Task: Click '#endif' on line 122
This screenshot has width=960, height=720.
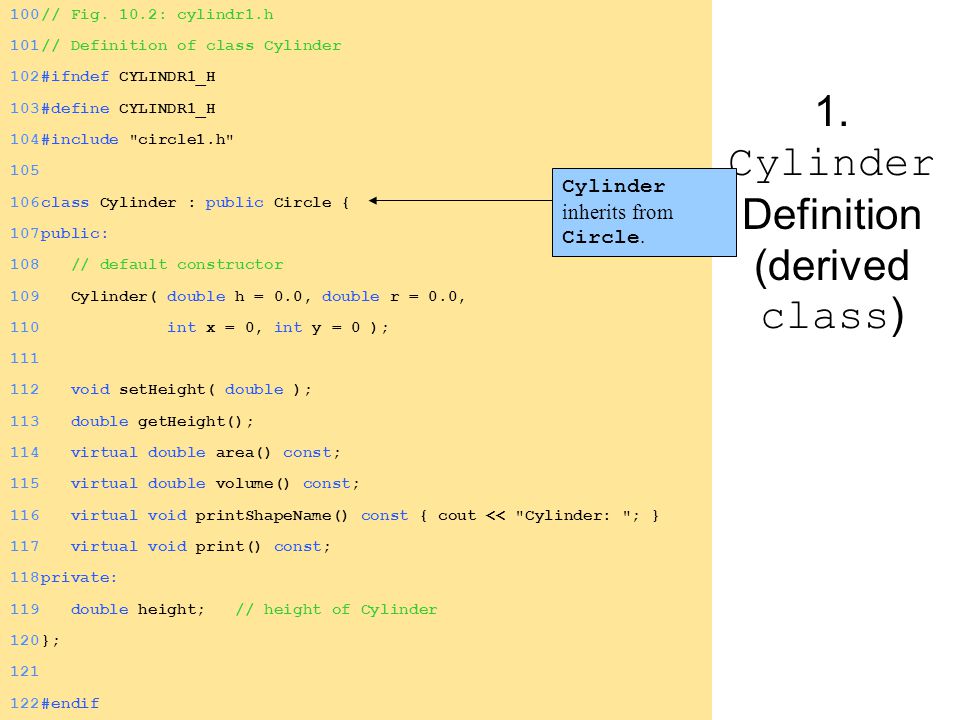Action: coord(70,703)
